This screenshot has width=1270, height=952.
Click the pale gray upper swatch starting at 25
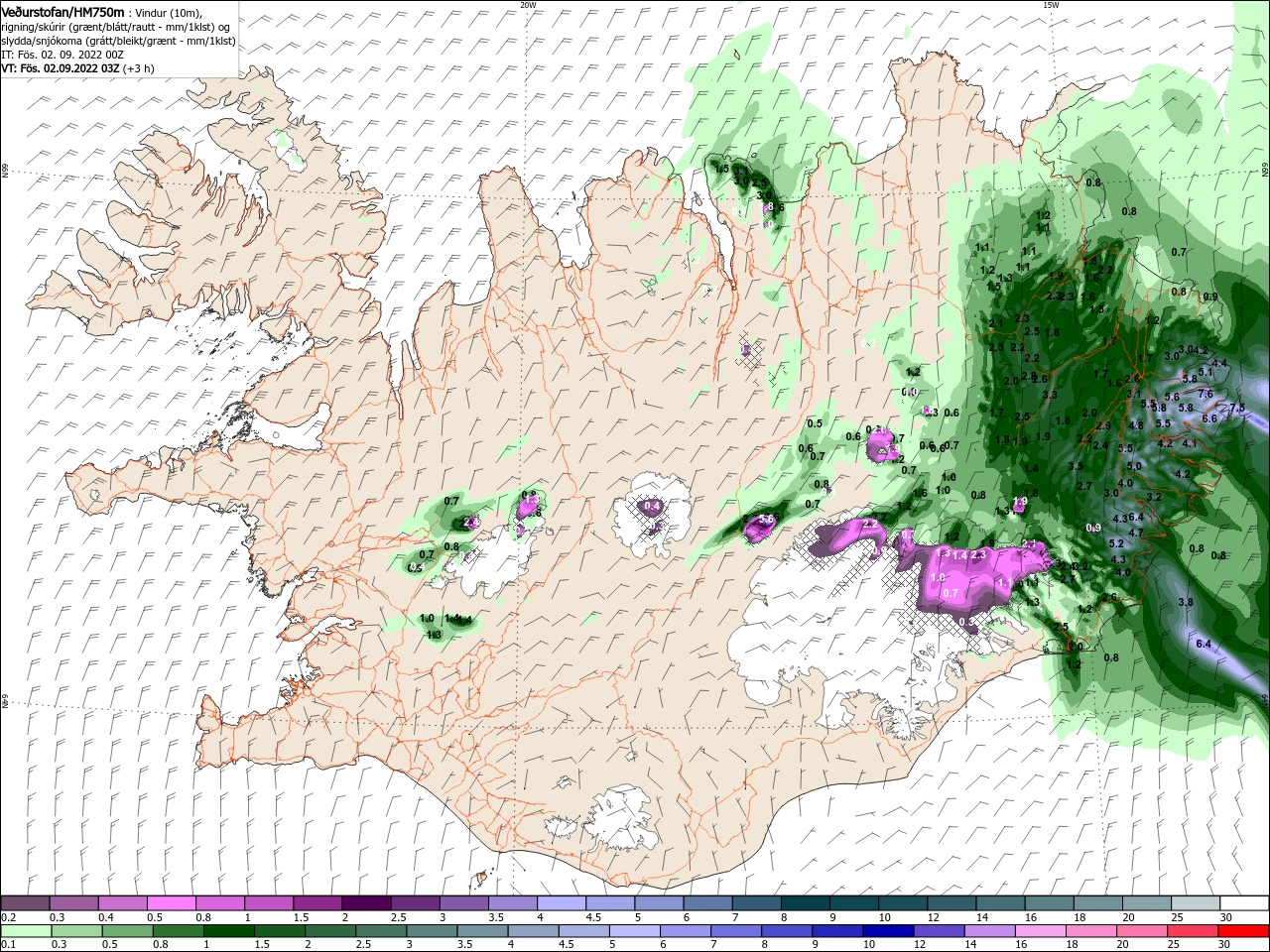click(1196, 903)
